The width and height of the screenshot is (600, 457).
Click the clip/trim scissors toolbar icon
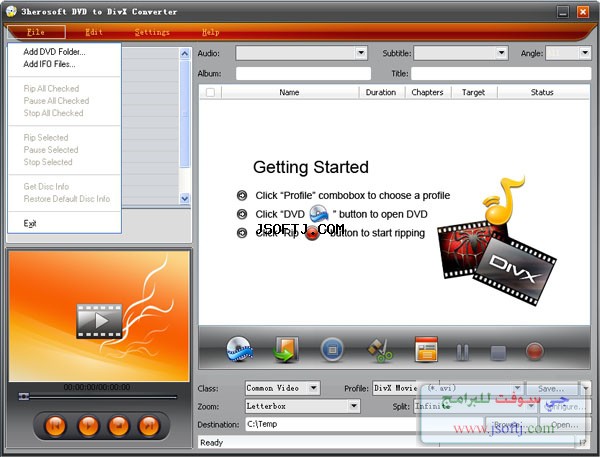tap(380, 350)
